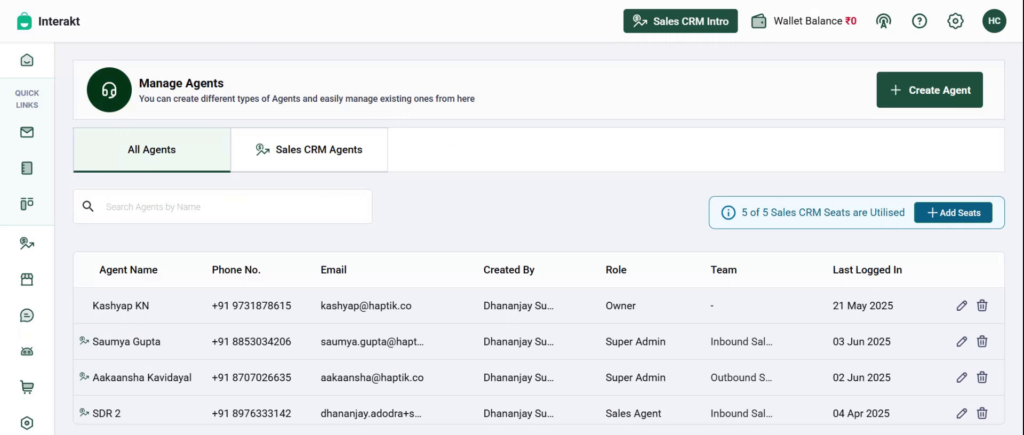The height and width of the screenshot is (435, 1024).
Task: Click phone number +91 8853034206
Action: coord(251,342)
